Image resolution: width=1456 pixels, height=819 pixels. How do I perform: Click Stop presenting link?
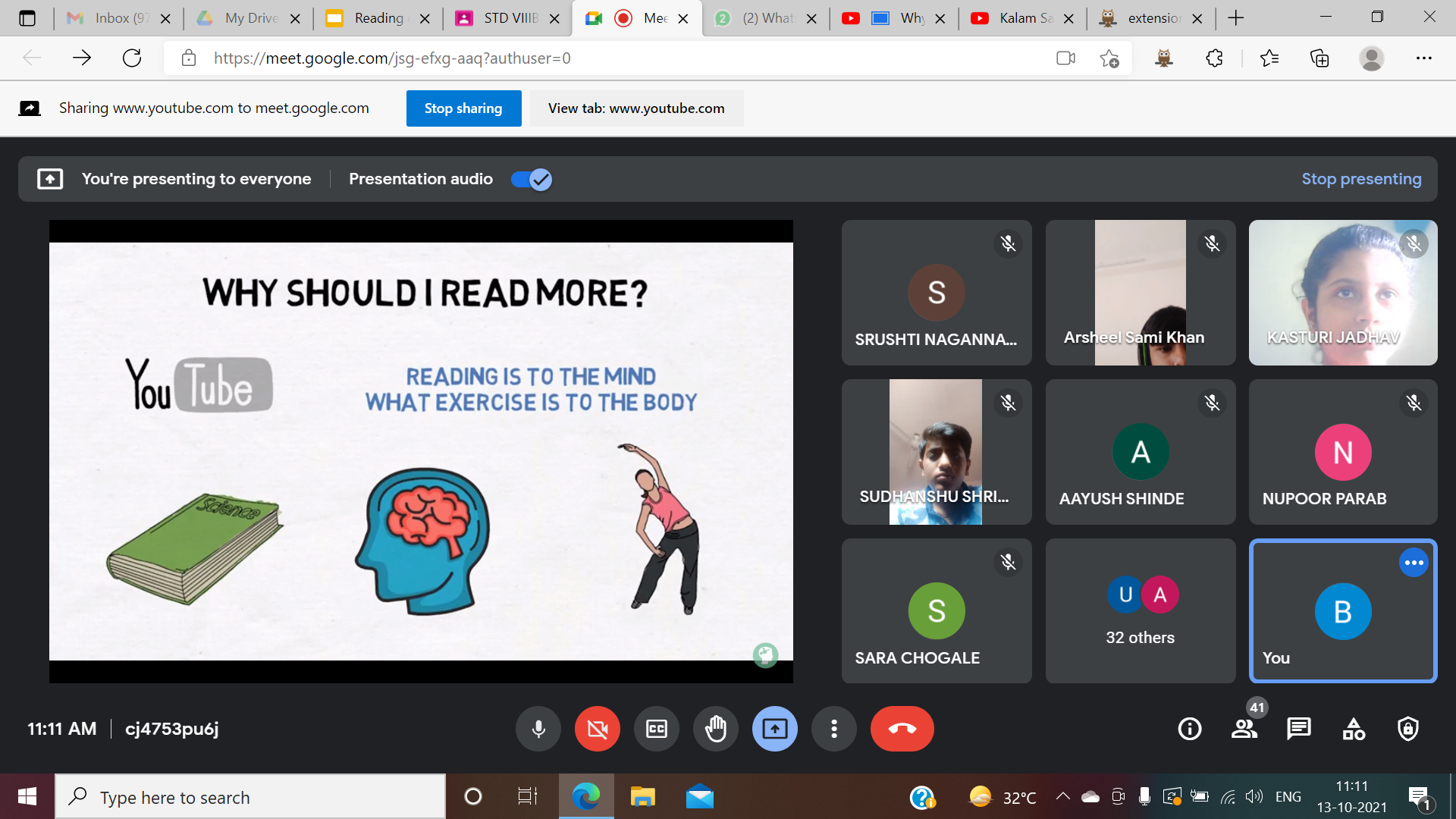point(1361,179)
